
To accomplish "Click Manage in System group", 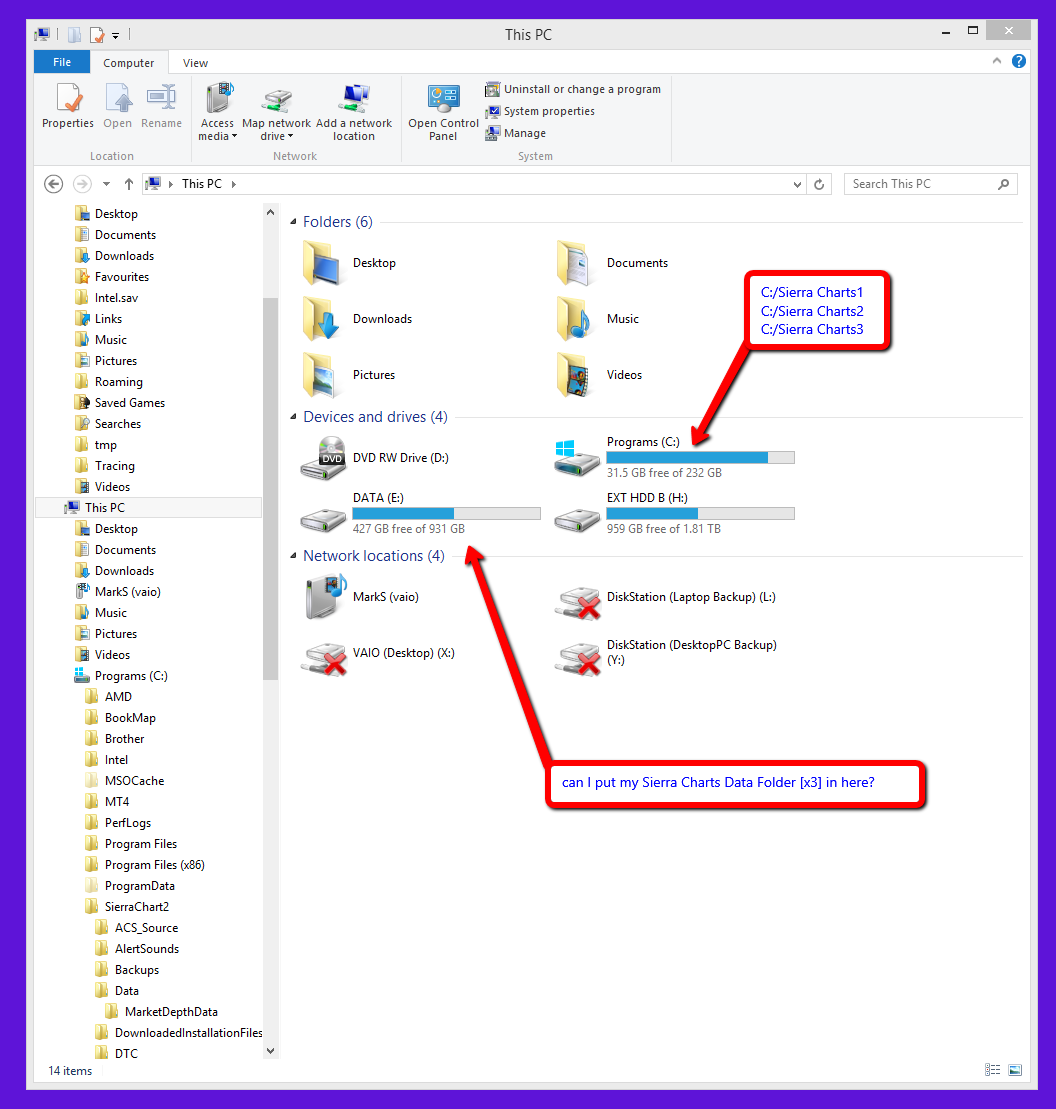I will [x=516, y=133].
